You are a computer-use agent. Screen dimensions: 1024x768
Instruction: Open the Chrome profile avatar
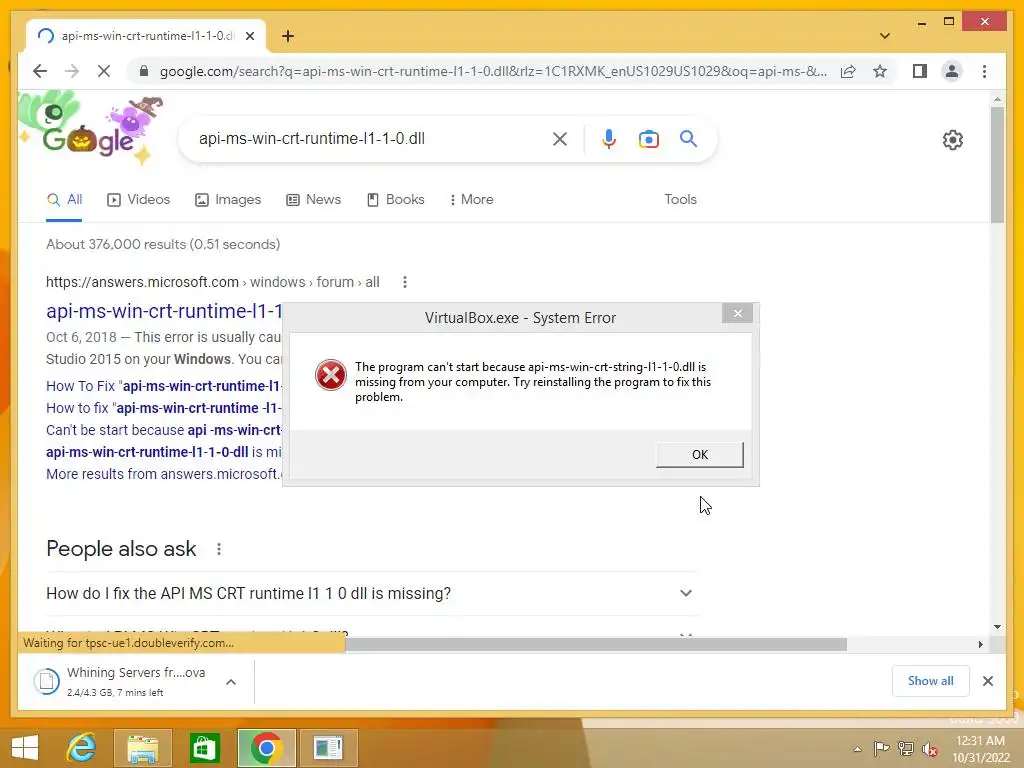(952, 71)
